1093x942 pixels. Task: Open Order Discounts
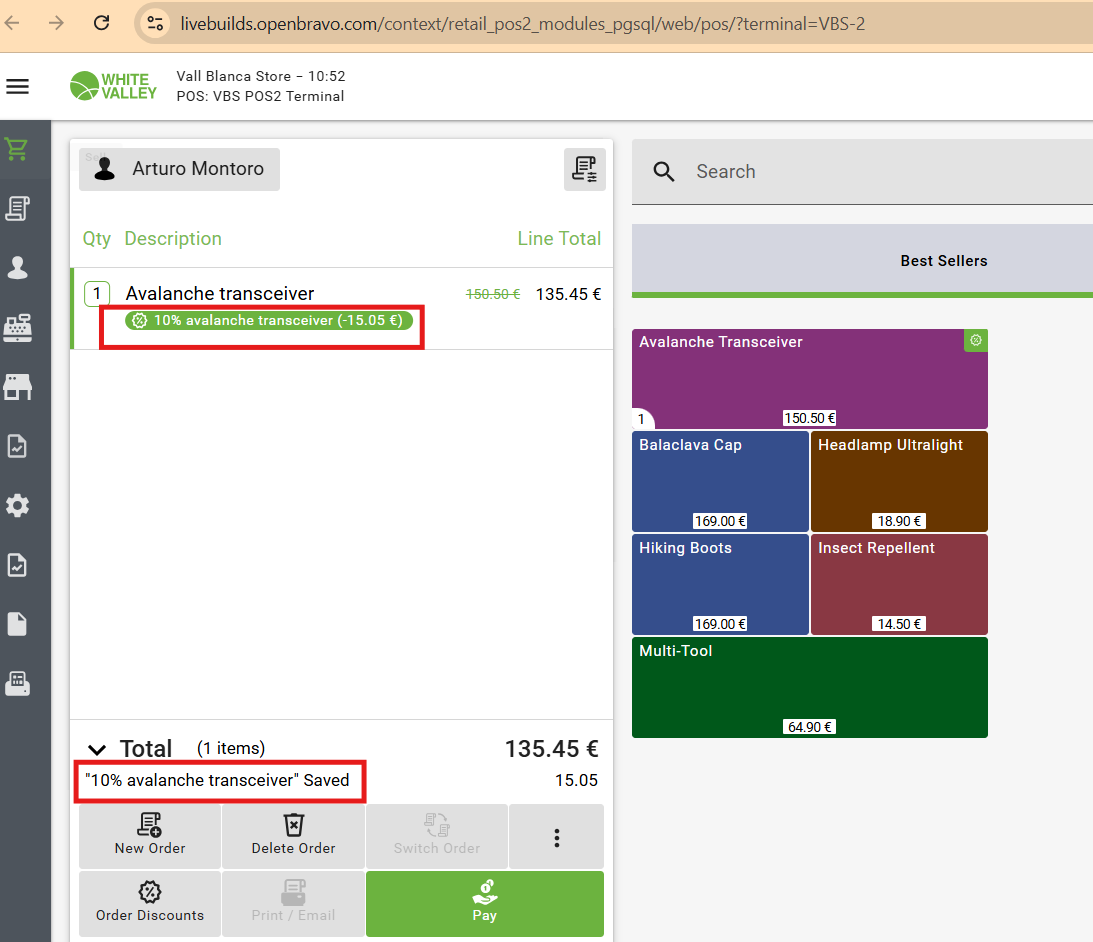pyautogui.click(x=150, y=903)
